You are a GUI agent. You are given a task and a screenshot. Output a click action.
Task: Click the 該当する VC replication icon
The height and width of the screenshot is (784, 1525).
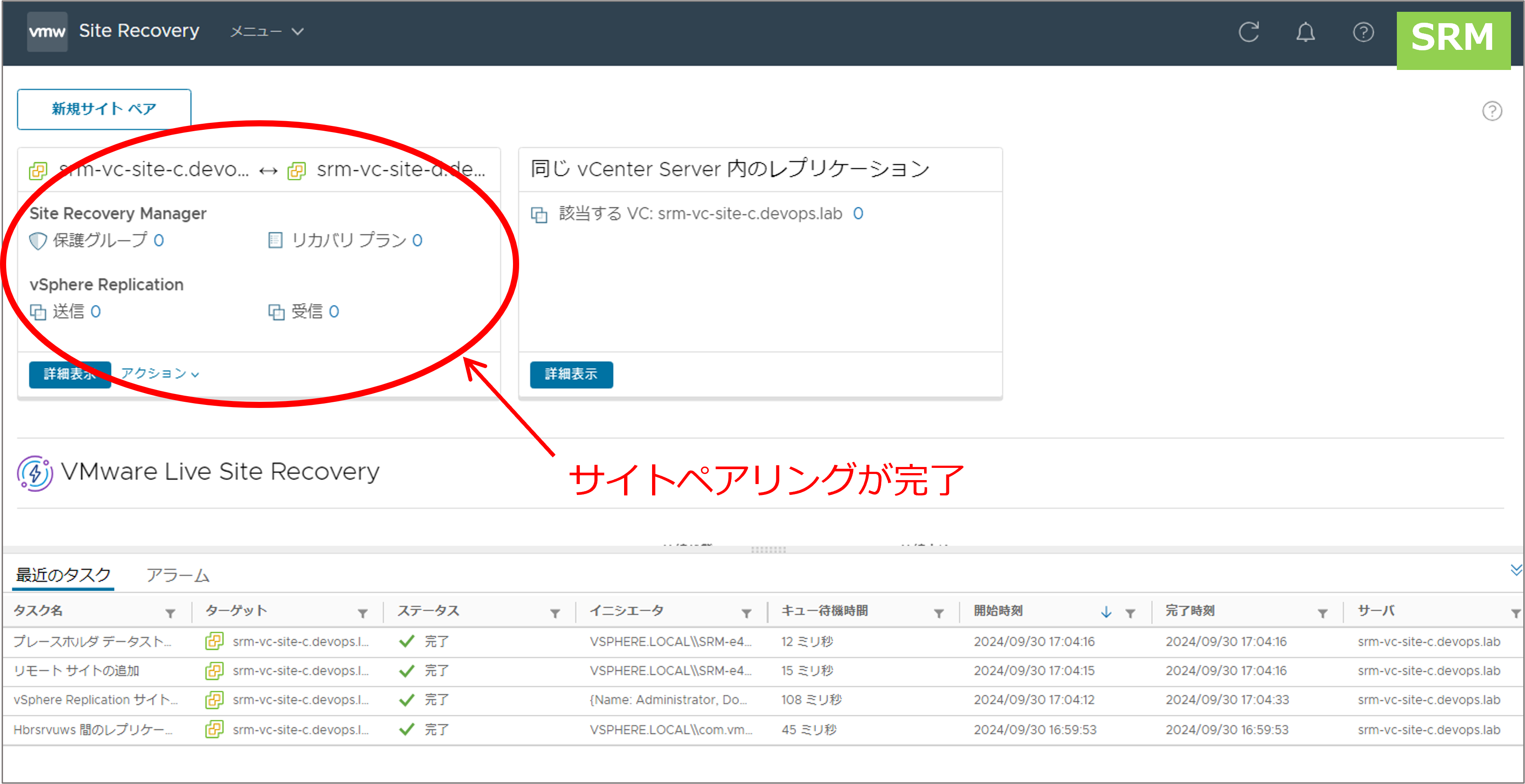point(539,215)
